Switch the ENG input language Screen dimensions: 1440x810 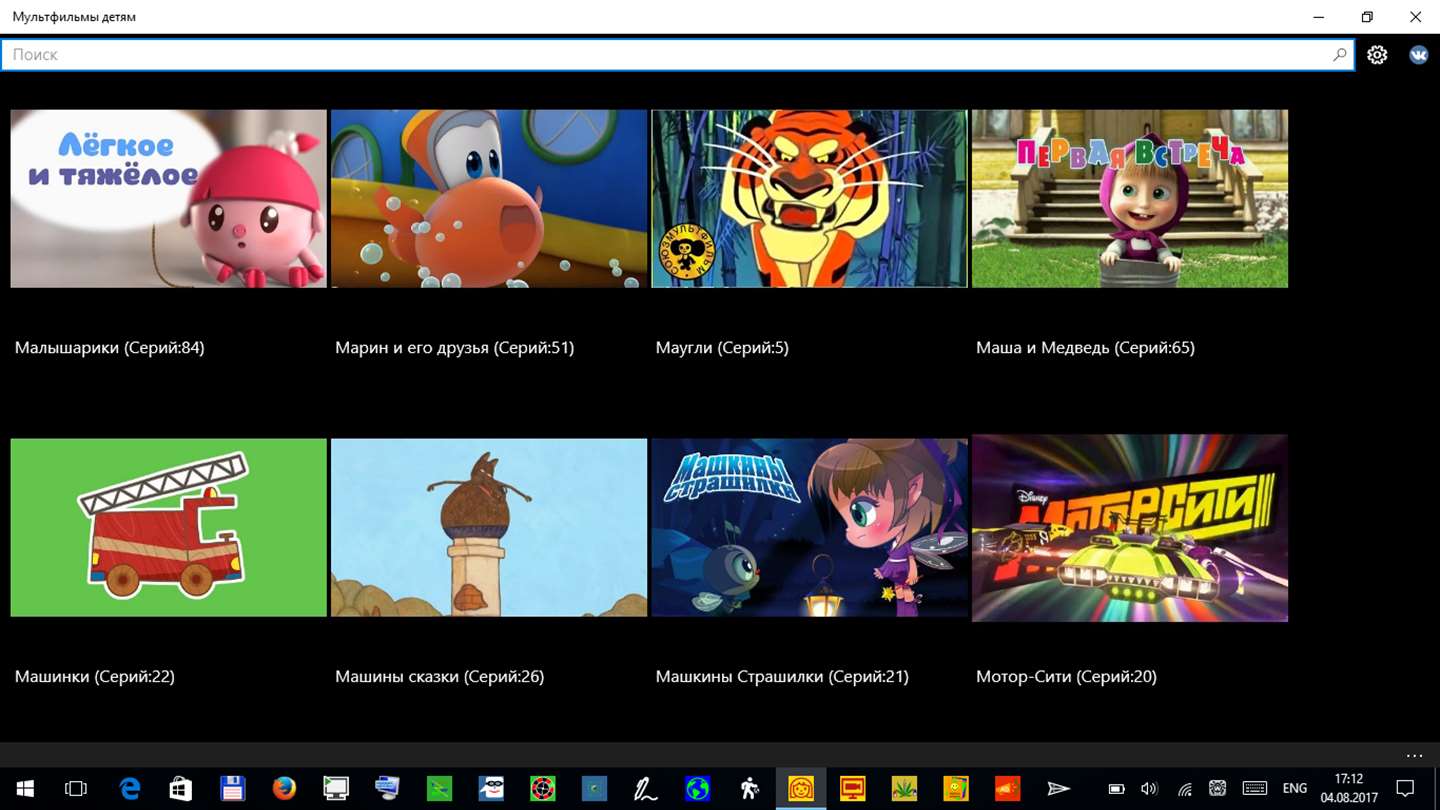(1295, 789)
